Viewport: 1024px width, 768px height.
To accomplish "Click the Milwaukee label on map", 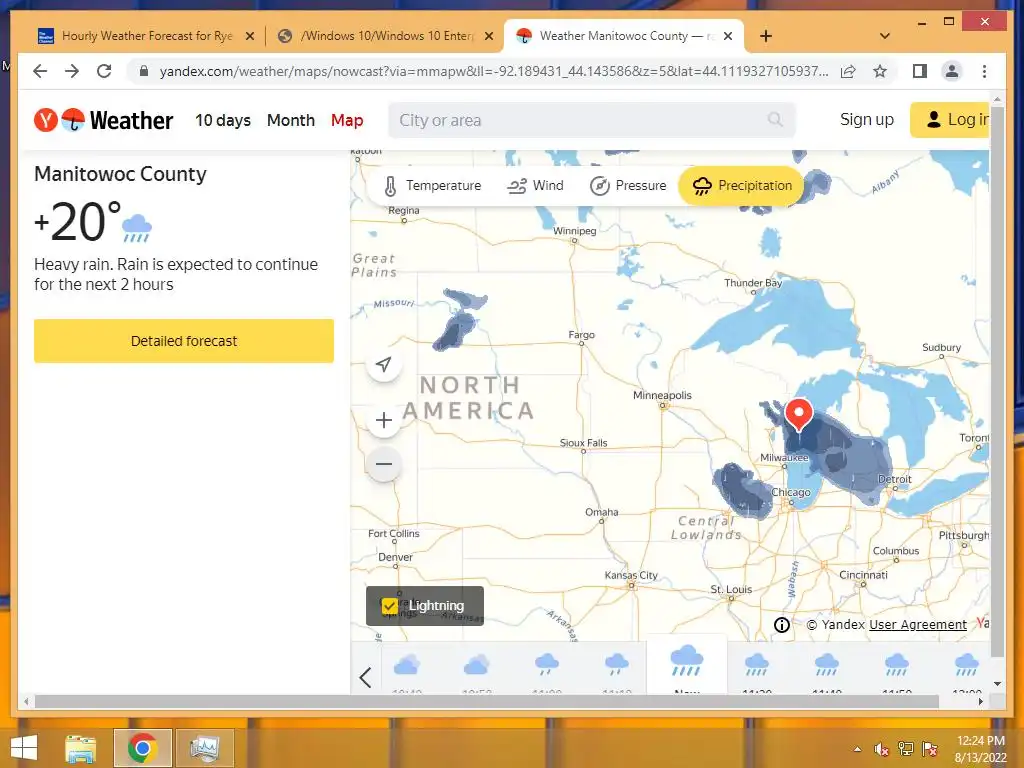I will (784, 458).
